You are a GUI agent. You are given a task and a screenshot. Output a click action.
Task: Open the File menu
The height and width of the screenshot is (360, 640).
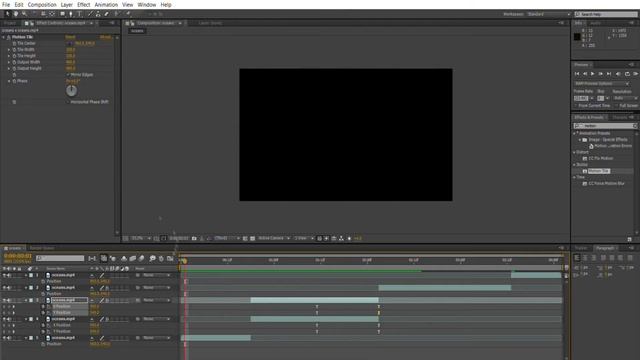(x=6, y=4)
